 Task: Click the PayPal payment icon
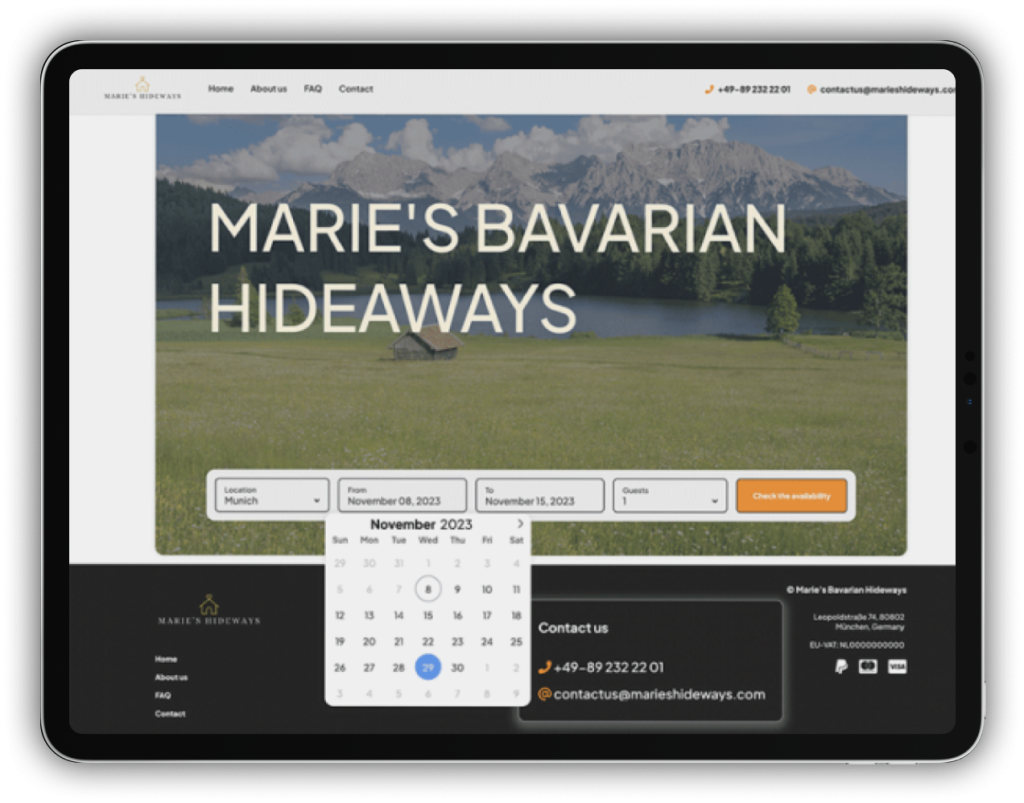[x=841, y=667]
